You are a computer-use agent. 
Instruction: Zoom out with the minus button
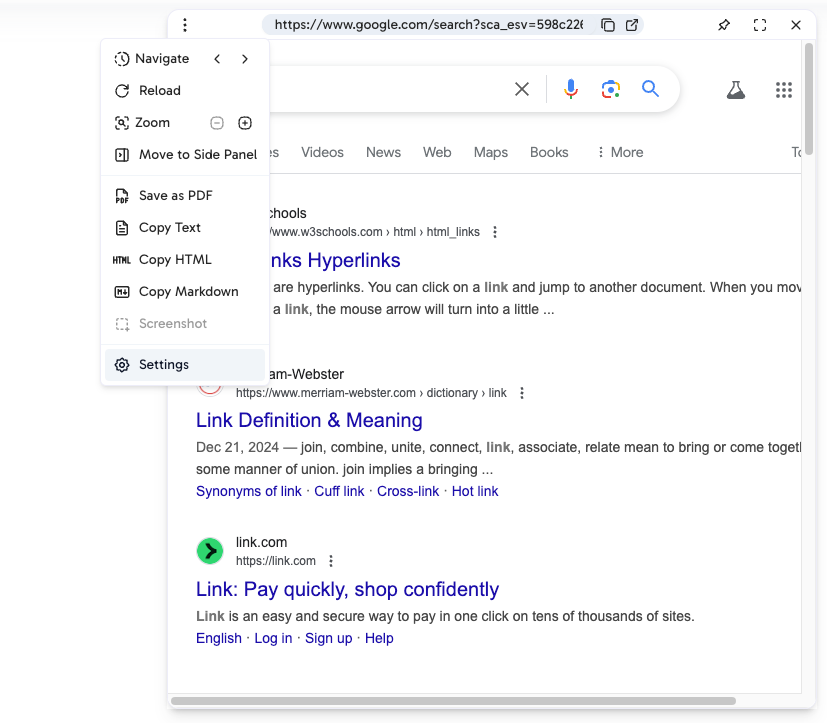pyautogui.click(x=217, y=123)
